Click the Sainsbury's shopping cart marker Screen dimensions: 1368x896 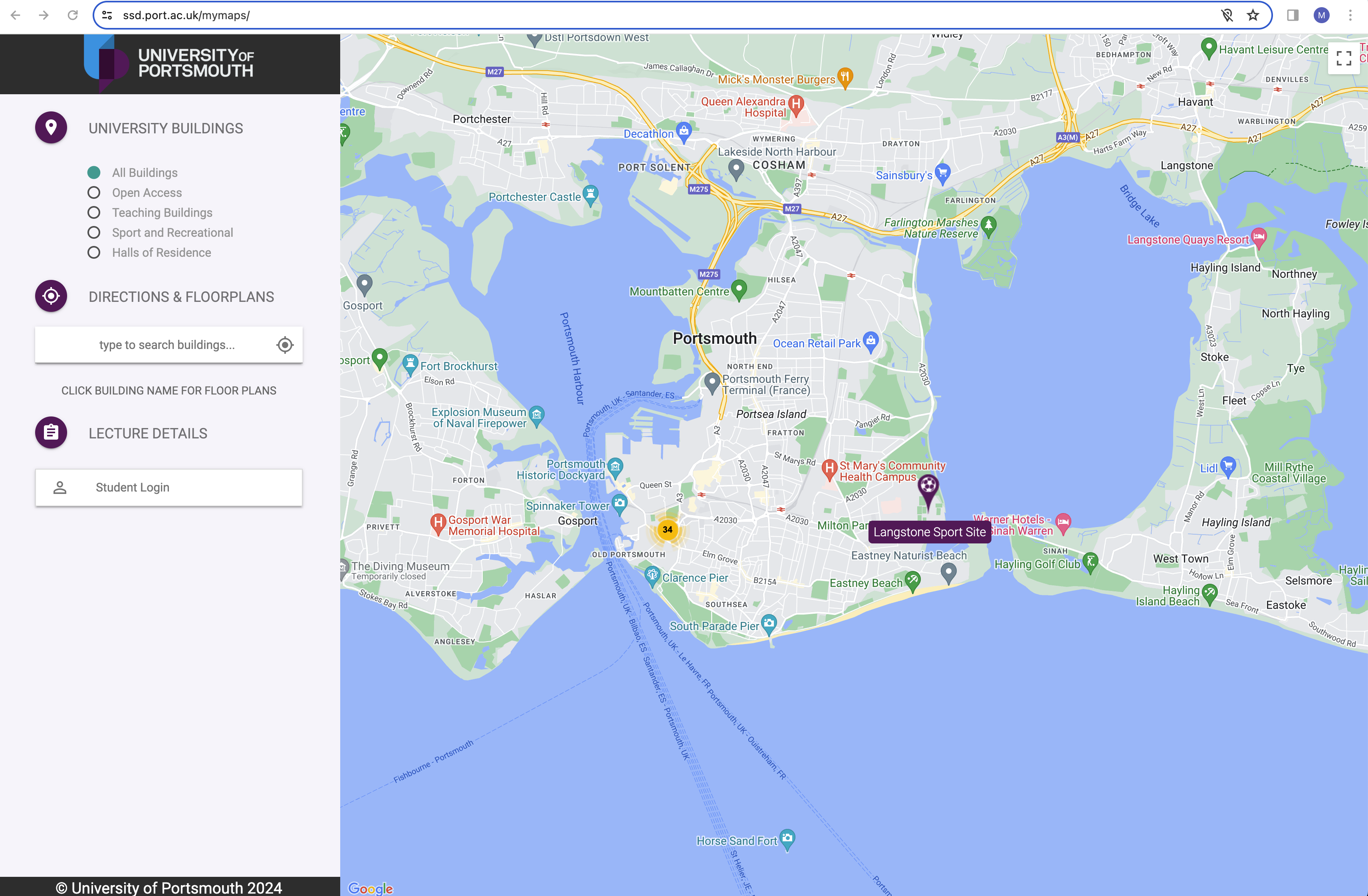[942, 174]
